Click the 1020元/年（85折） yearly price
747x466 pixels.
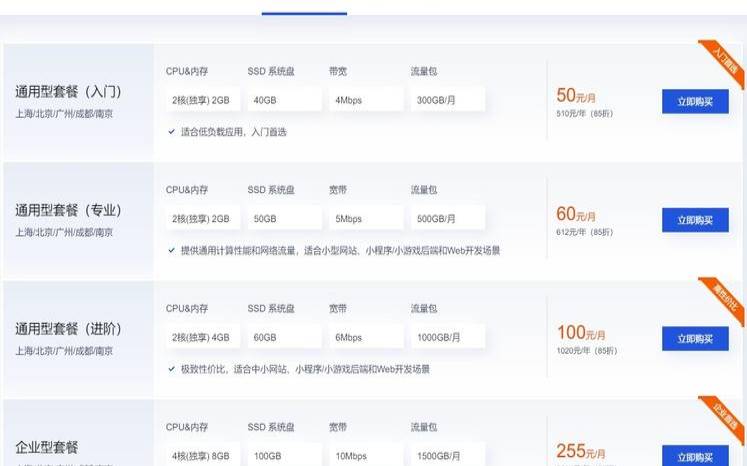point(587,351)
